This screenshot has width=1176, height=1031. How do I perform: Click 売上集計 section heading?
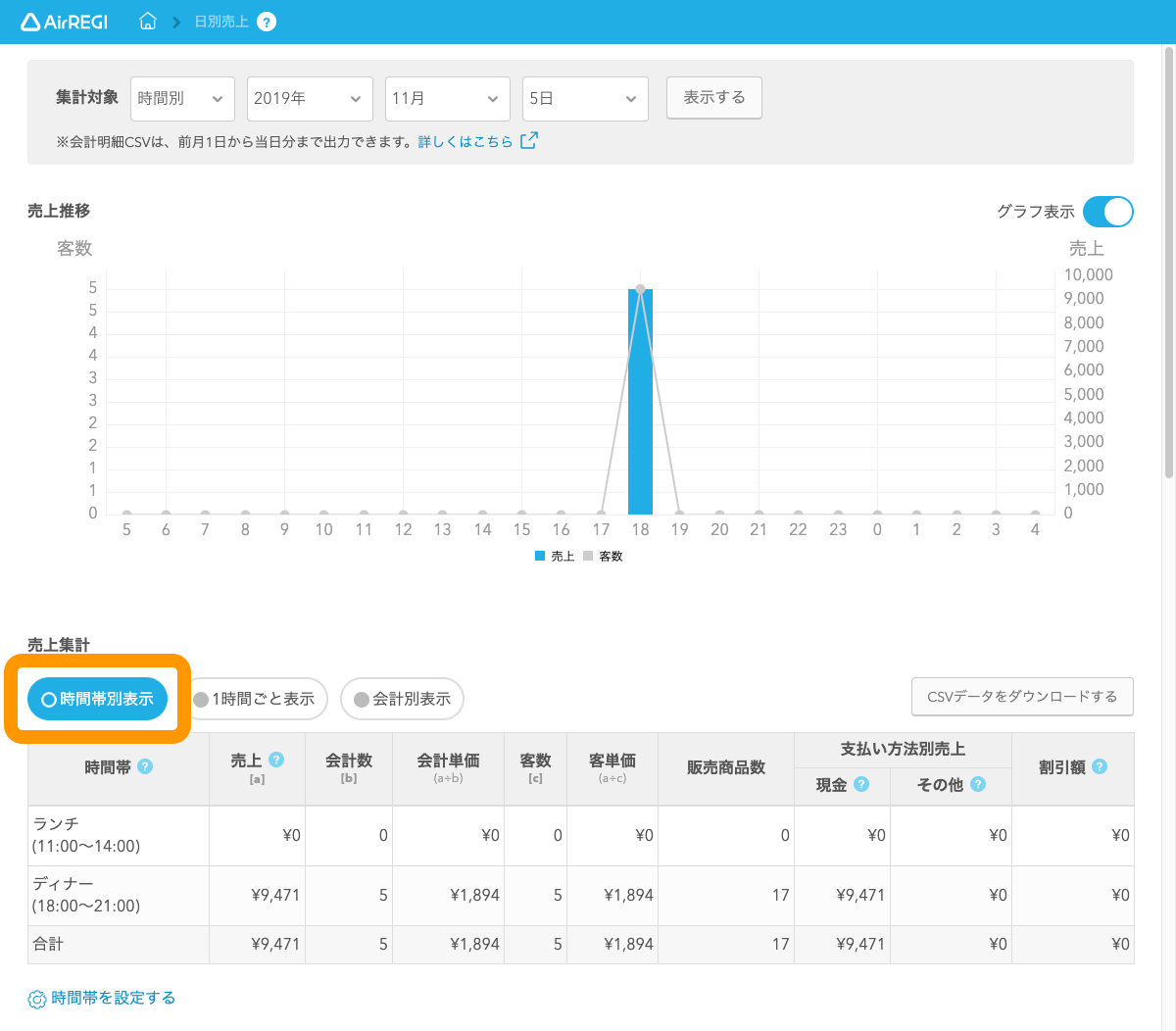point(59,645)
